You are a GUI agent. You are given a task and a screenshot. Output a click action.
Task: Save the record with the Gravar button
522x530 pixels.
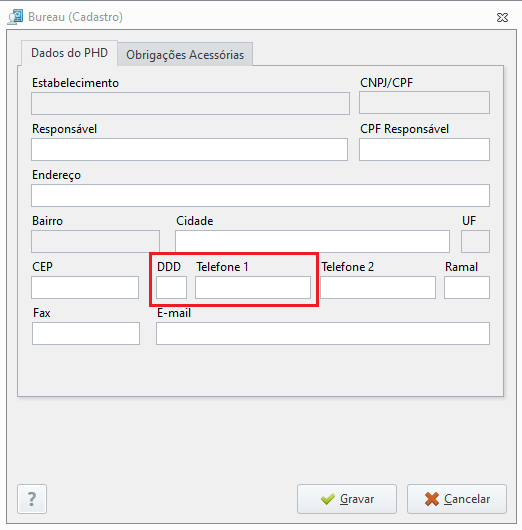[x=347, y=499]
